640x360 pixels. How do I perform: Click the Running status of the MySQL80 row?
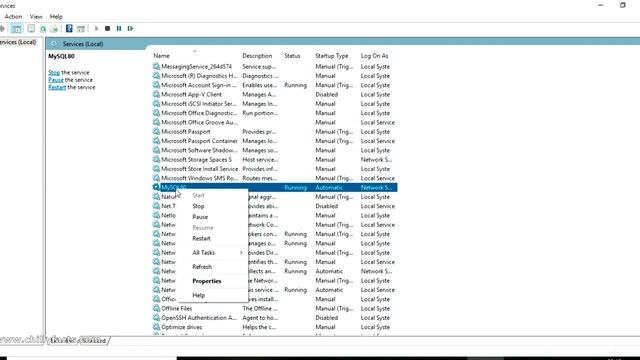coord(295,187)
